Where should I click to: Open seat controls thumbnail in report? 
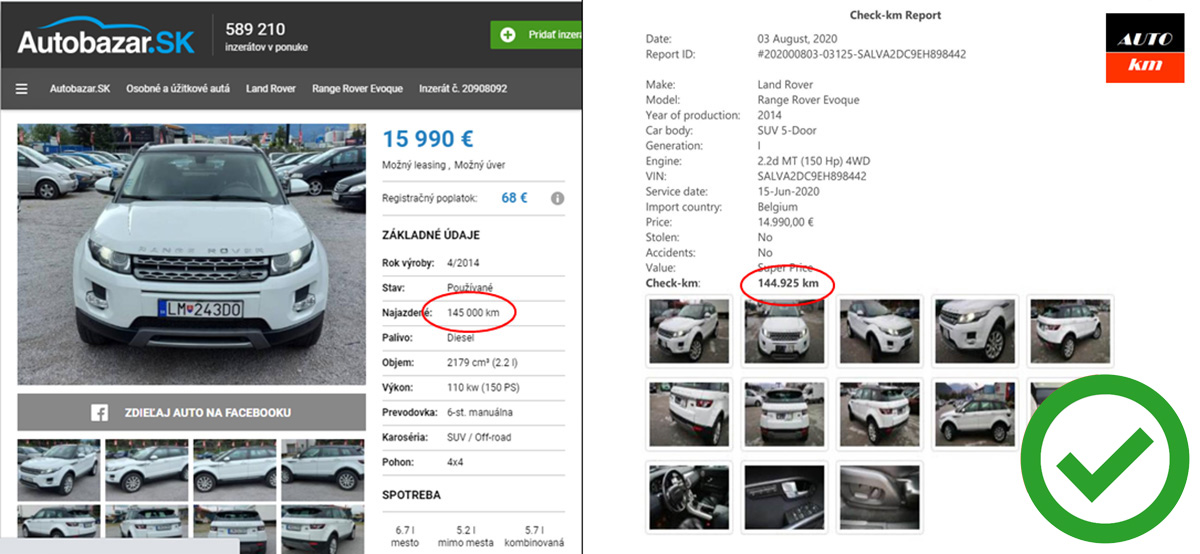click(879, 496)
